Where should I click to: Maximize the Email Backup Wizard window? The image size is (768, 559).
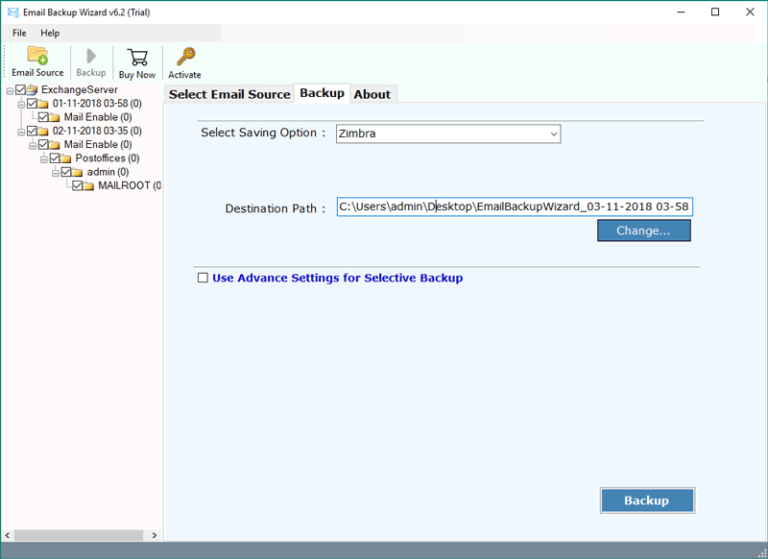715,12
